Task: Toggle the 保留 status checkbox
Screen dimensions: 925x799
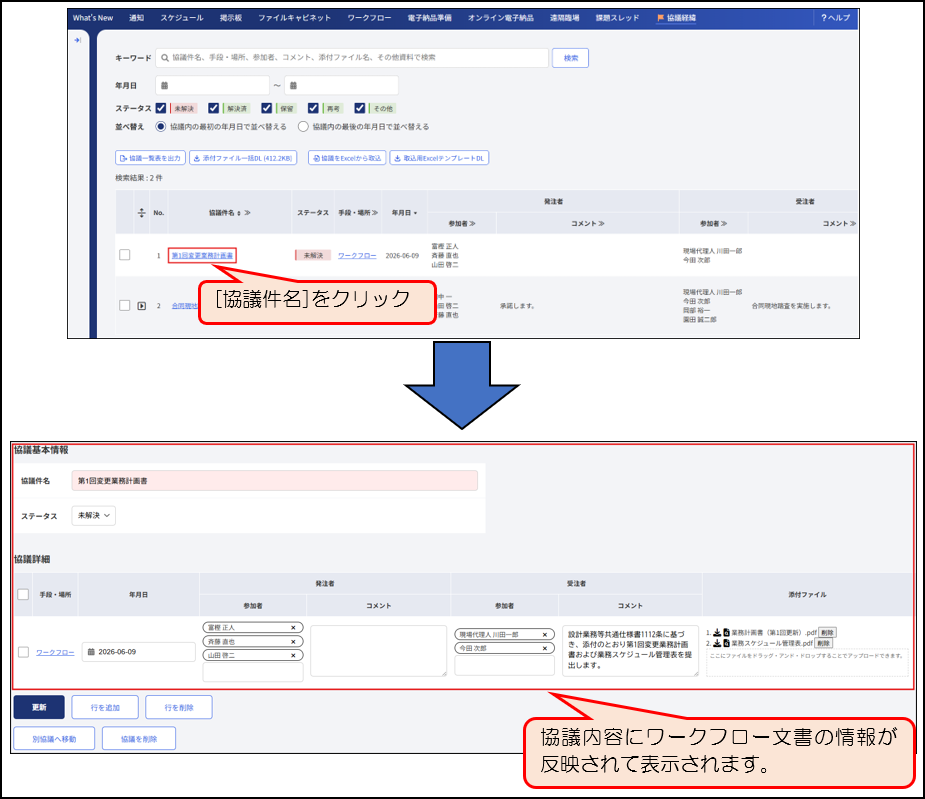Action: point(267,108)
